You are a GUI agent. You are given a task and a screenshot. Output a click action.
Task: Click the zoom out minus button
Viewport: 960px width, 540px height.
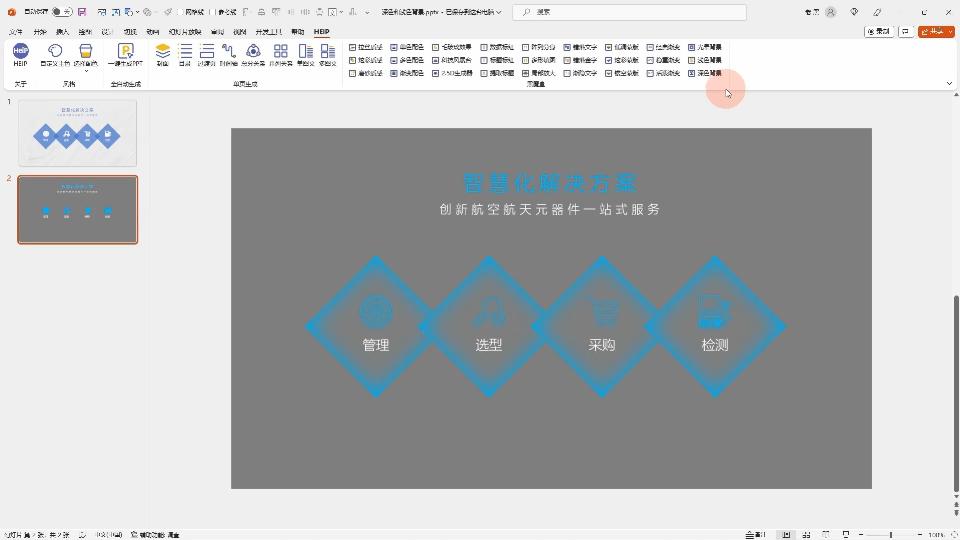(x=861, y=534)
